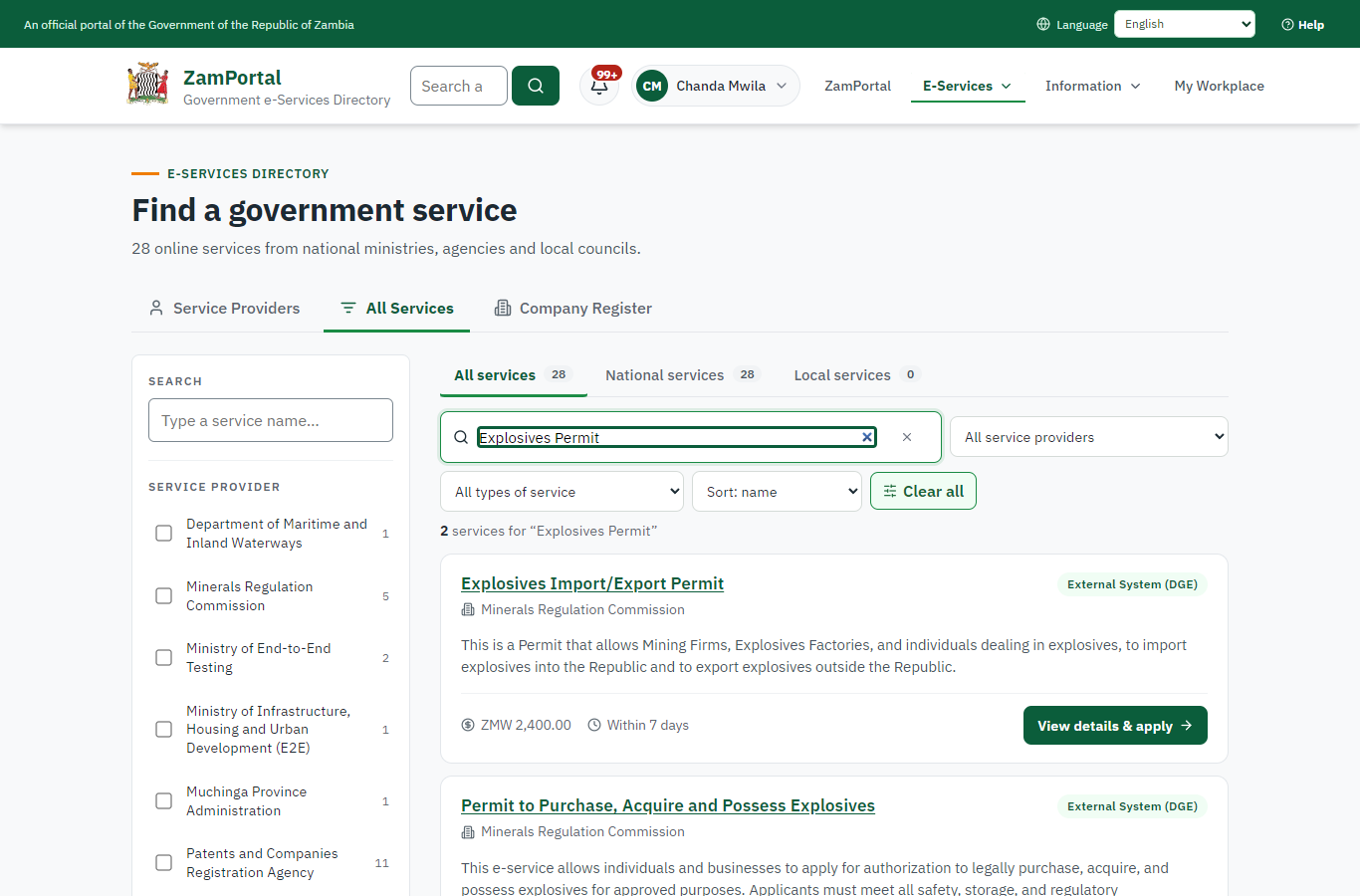The width and height of the screenshot is (1360, 896).
Task: Open the Service Providers tab
Action: click(225, 308)
